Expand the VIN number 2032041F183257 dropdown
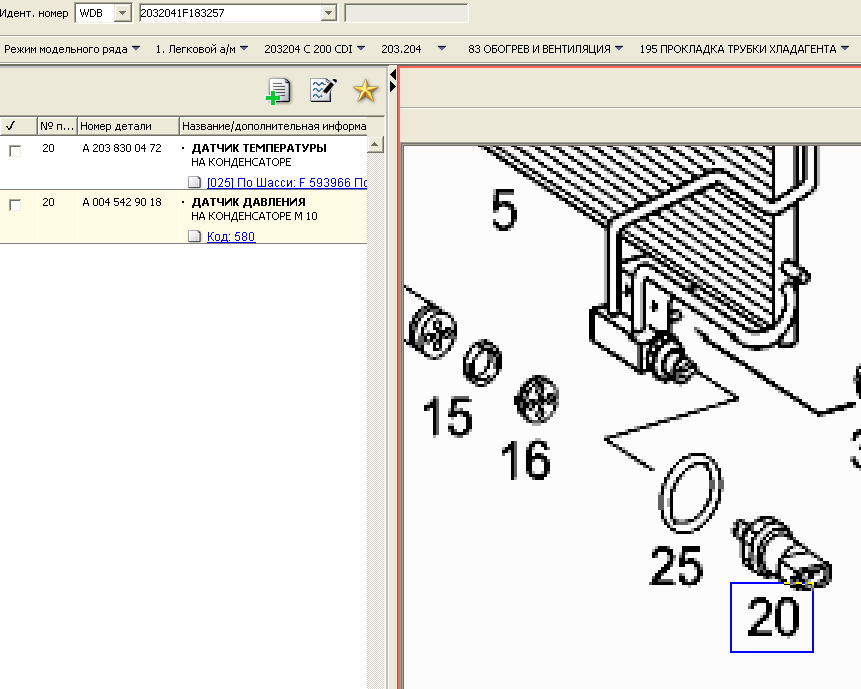861x689 pixels. coord(328,13)
